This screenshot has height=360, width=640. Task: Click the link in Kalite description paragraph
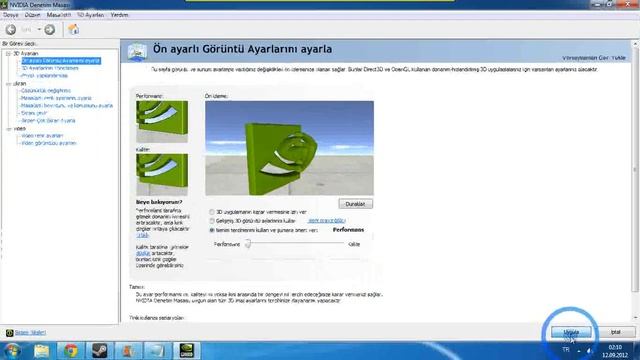click(x=143, y=253)
